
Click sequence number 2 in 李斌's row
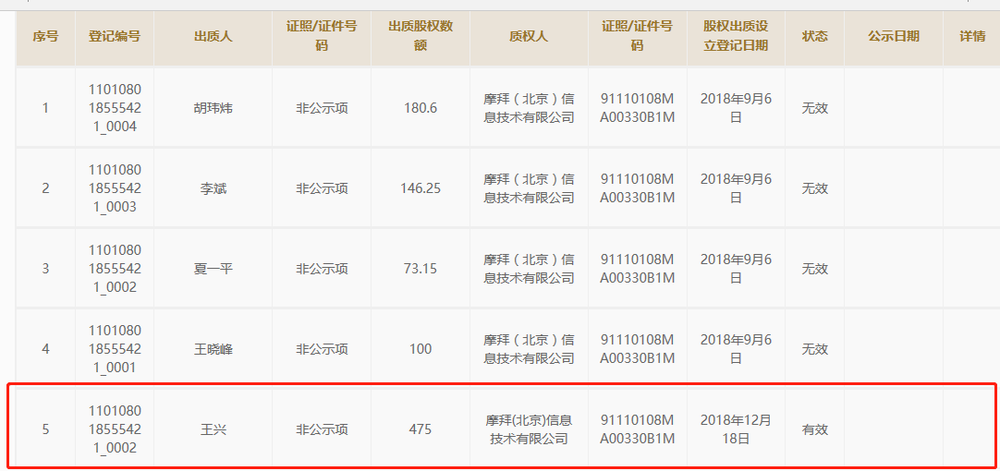pos(45,189)
